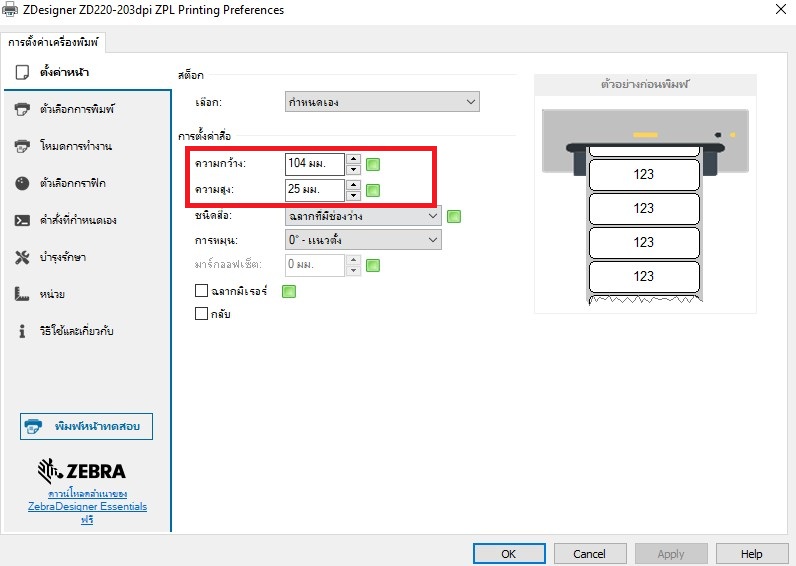
Task: Enable the inverse checkbox
Action: (x=202, y=314)
